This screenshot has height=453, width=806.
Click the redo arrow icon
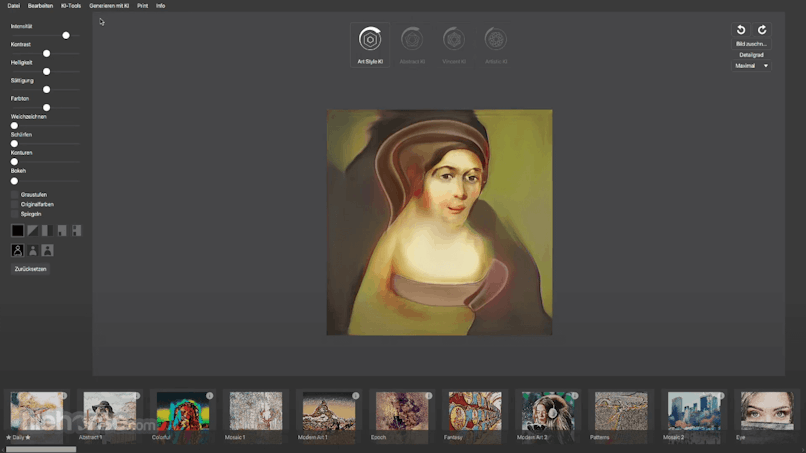click(x=762, y=30)
